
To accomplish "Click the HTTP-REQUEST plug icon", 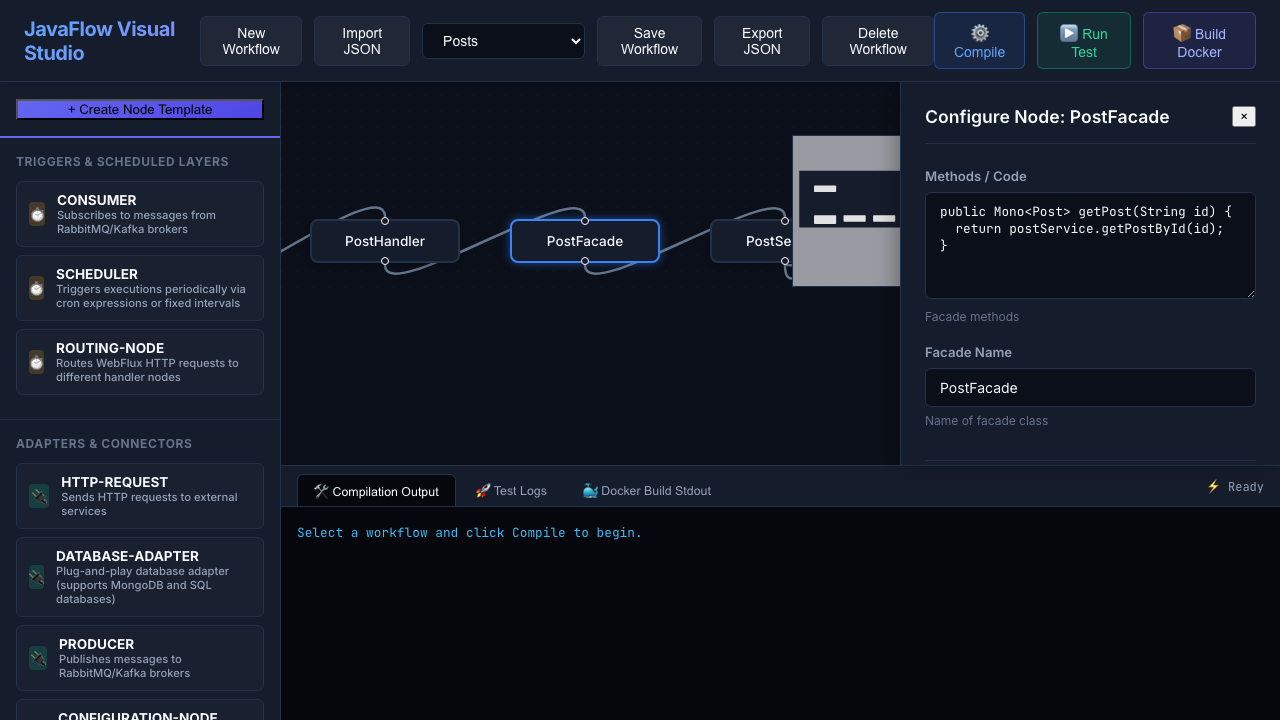I will [39, 496].
